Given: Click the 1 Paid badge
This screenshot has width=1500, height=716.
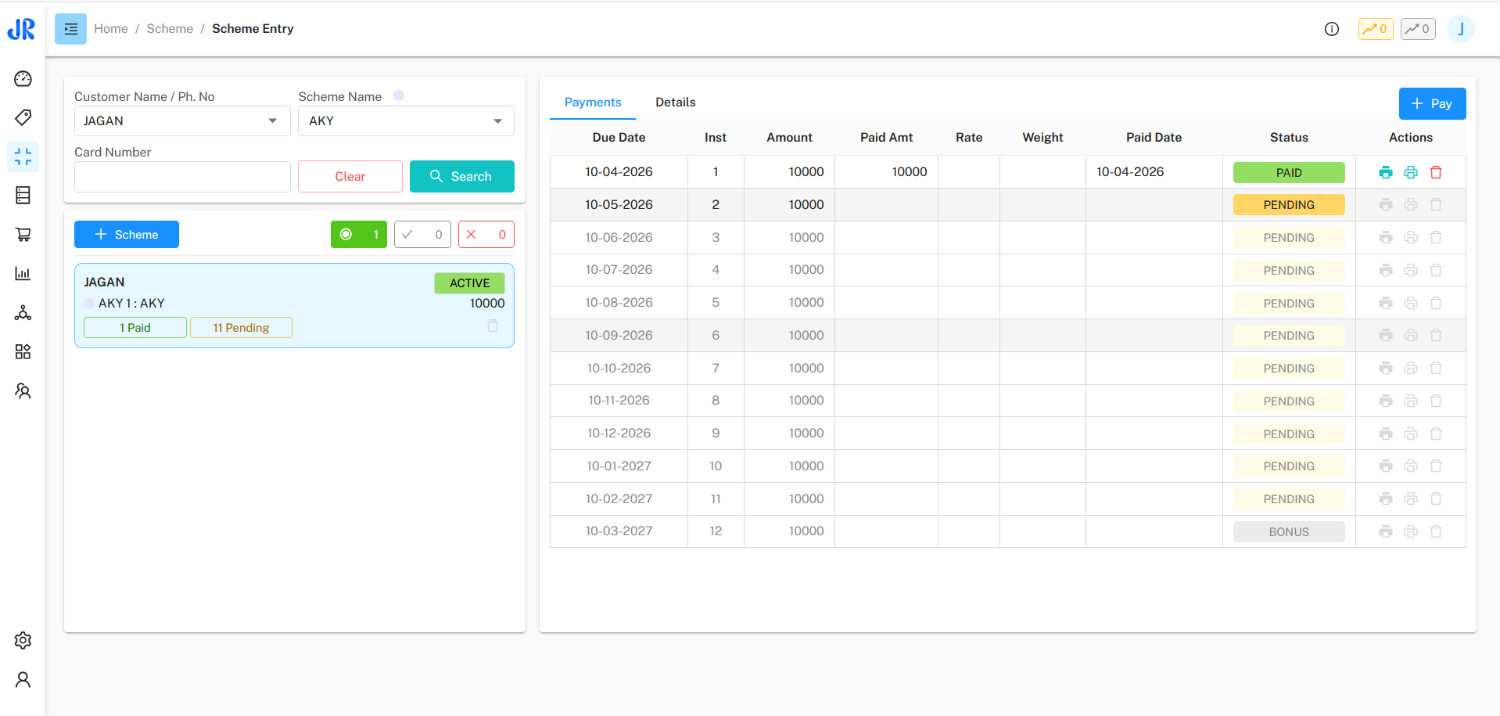Looking at the screenshot, I should 135,328.
